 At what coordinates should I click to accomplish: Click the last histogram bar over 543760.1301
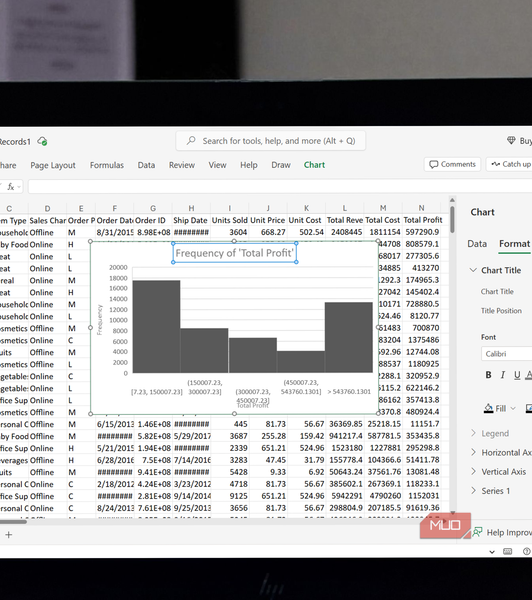point(348,337)
